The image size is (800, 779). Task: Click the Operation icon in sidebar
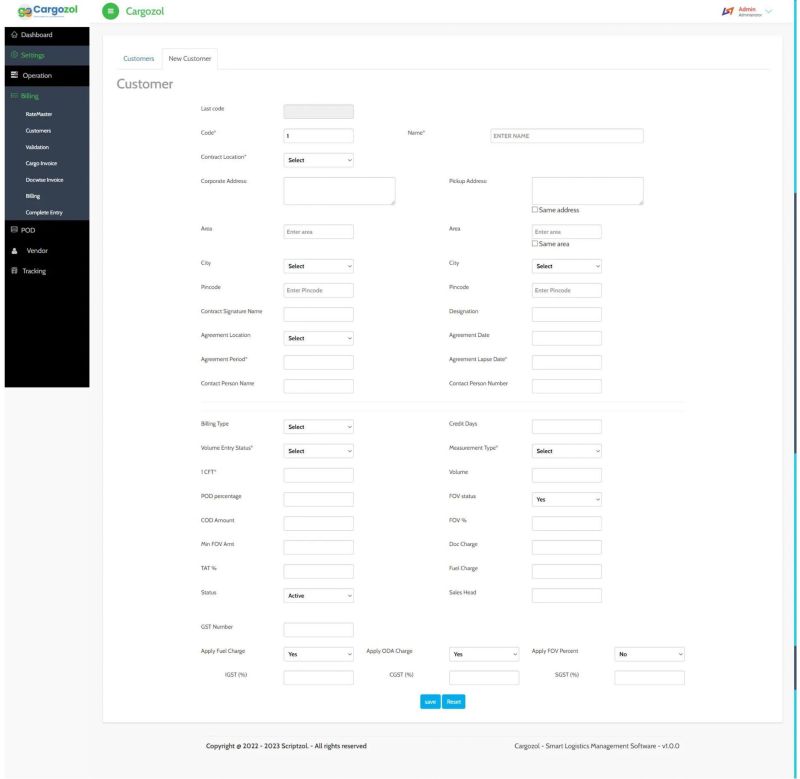13,76
